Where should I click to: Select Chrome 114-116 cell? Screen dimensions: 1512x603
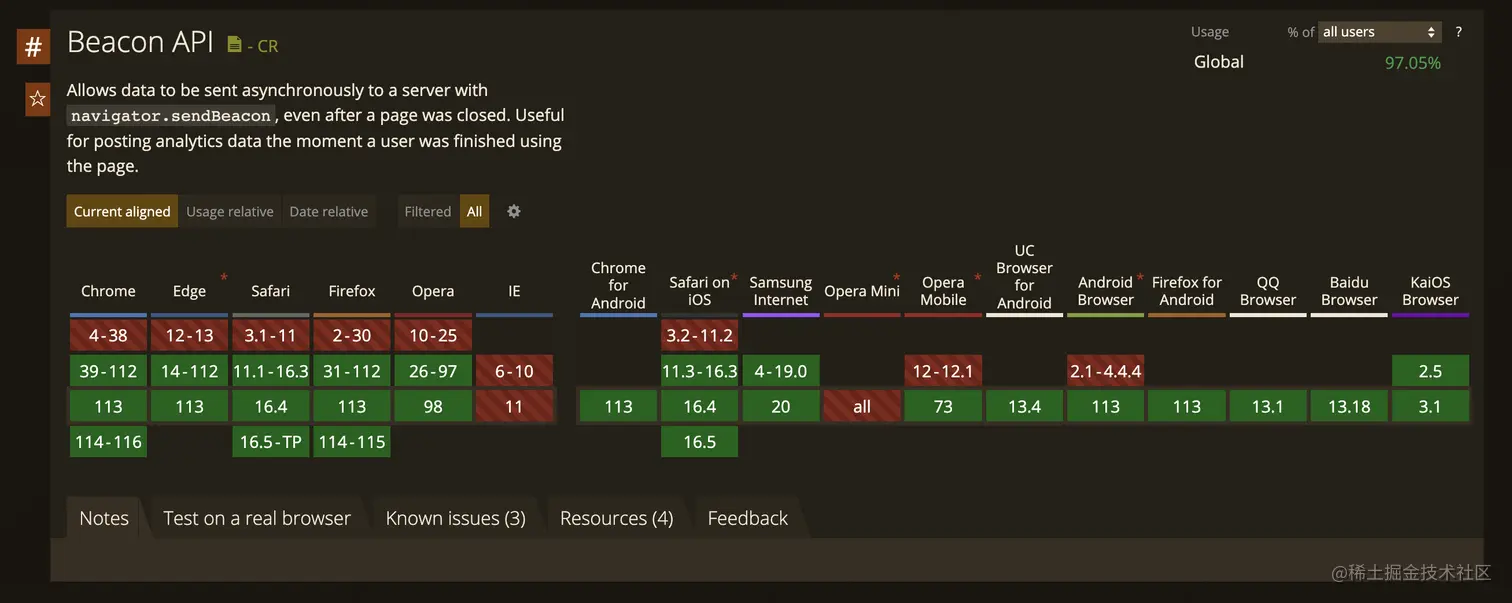108,441
